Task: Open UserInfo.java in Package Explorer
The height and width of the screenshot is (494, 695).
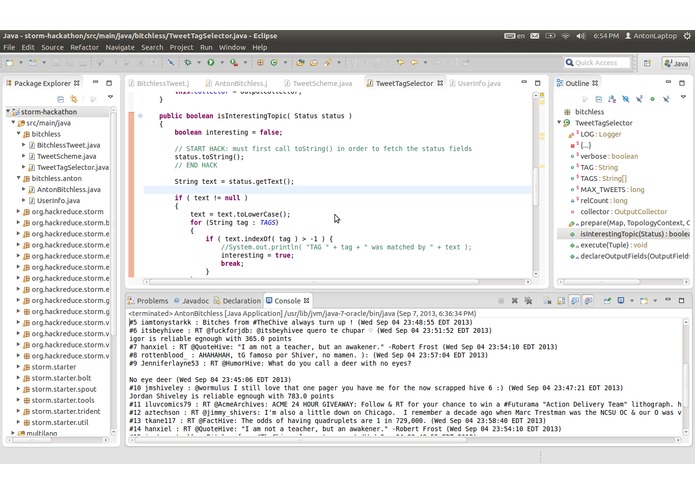Action: 58,200
